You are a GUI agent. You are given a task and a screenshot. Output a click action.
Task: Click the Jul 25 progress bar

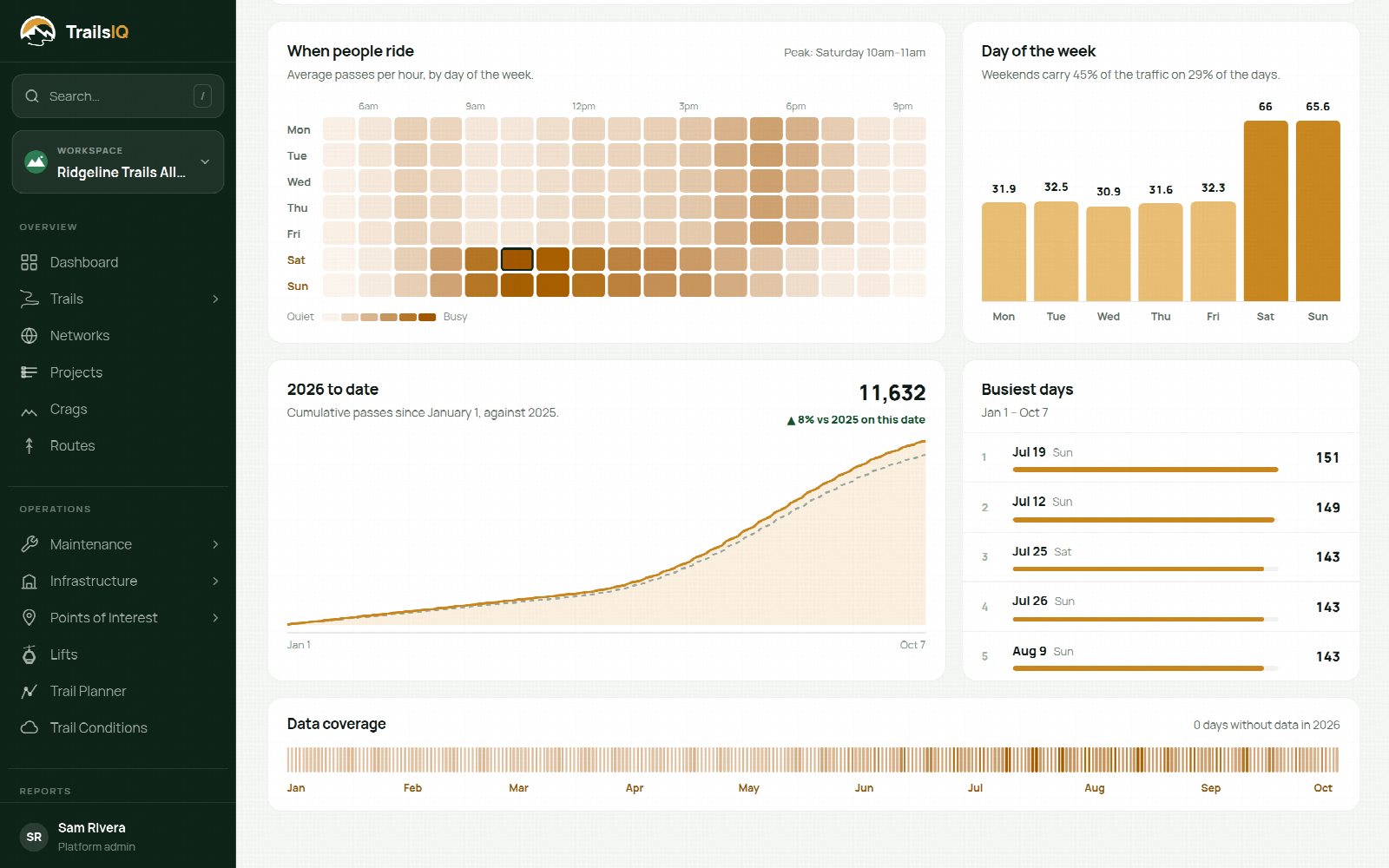tap(1145, 569)
